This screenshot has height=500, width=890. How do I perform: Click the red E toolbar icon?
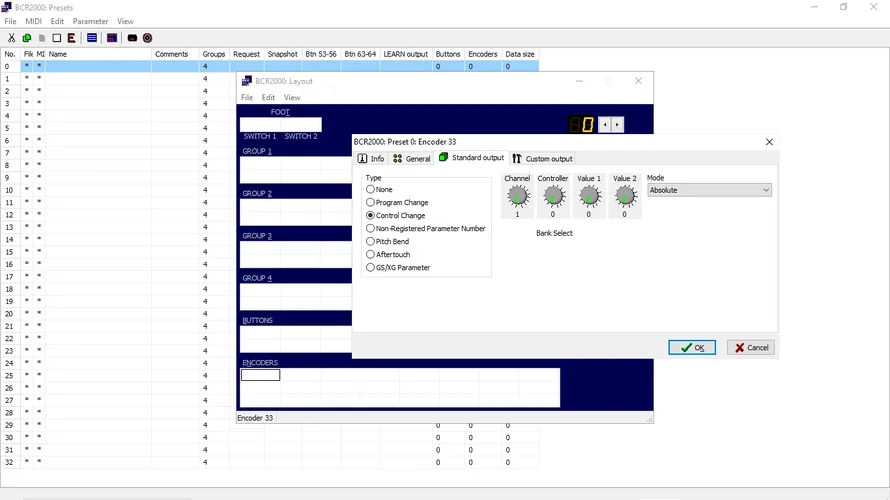click(72, 38)
